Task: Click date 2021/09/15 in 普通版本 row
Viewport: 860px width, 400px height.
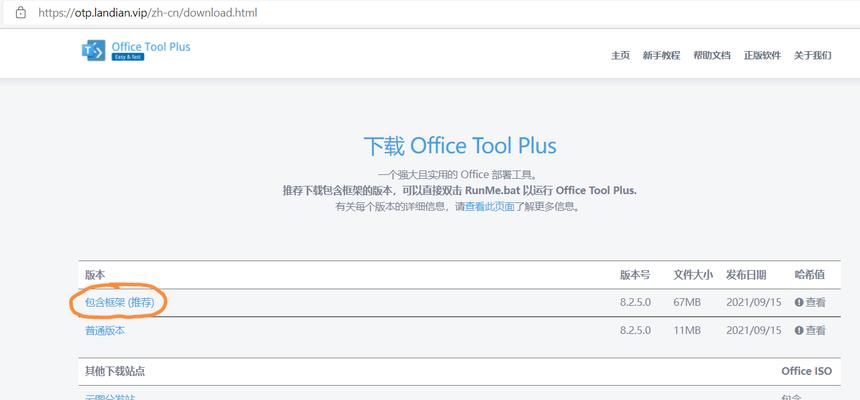Action: 754,330
